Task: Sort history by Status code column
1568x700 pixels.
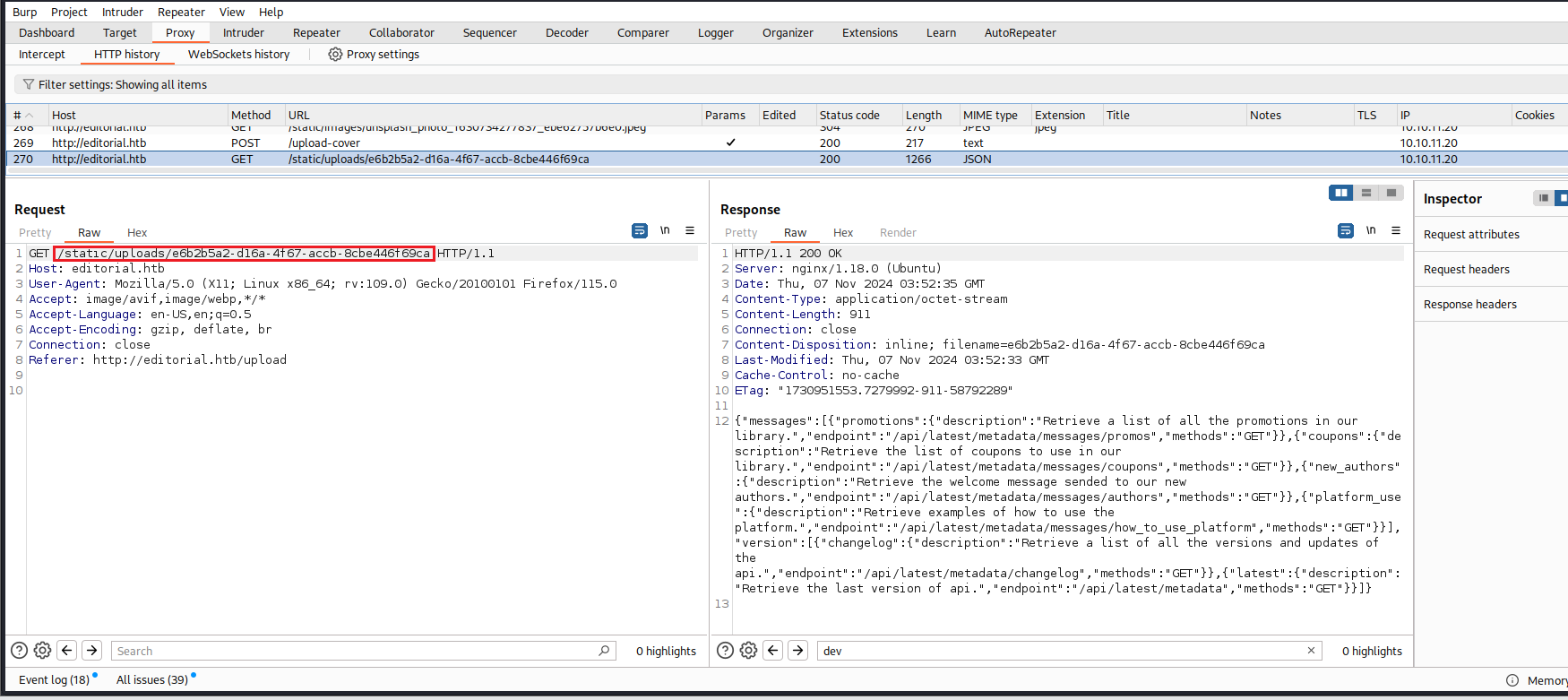Action: point(858,115)
